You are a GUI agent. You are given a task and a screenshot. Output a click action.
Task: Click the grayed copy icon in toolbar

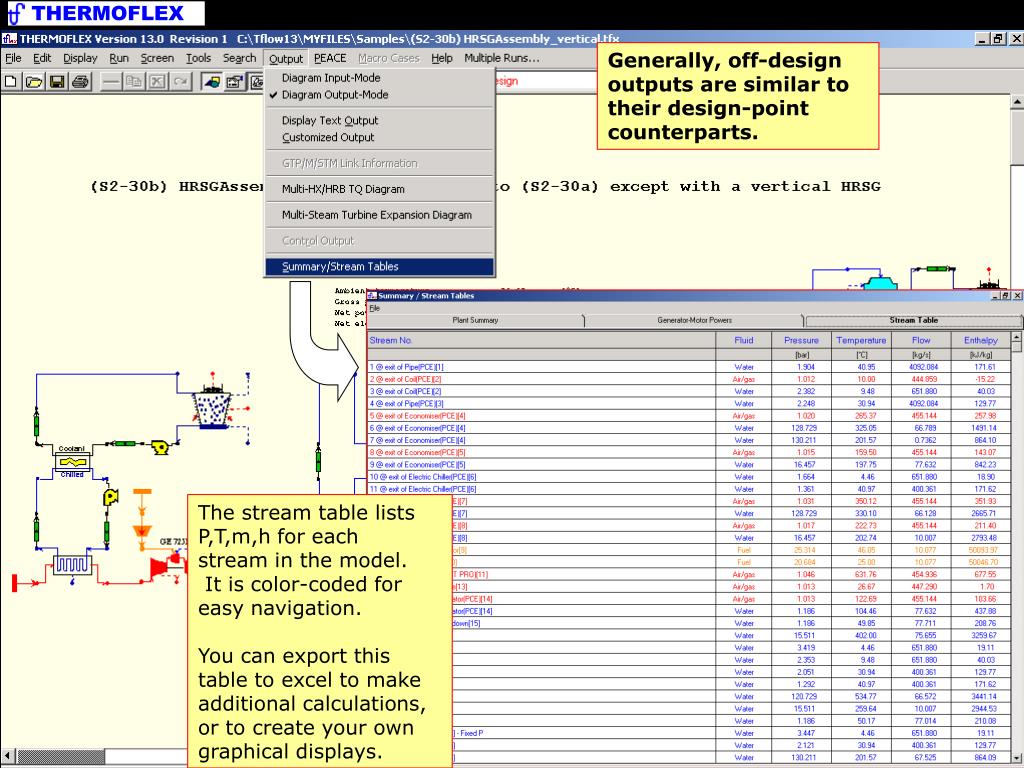point(134,82)
